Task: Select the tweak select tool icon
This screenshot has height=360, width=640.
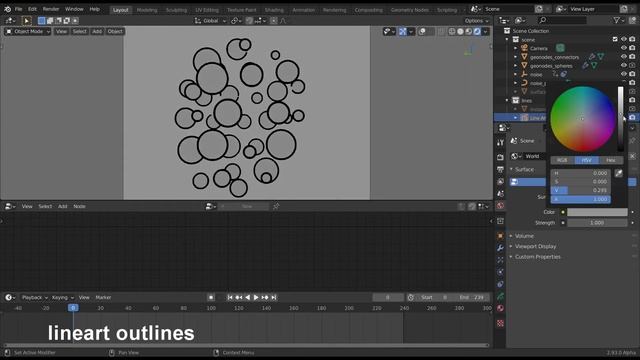Action: point(26,20)
